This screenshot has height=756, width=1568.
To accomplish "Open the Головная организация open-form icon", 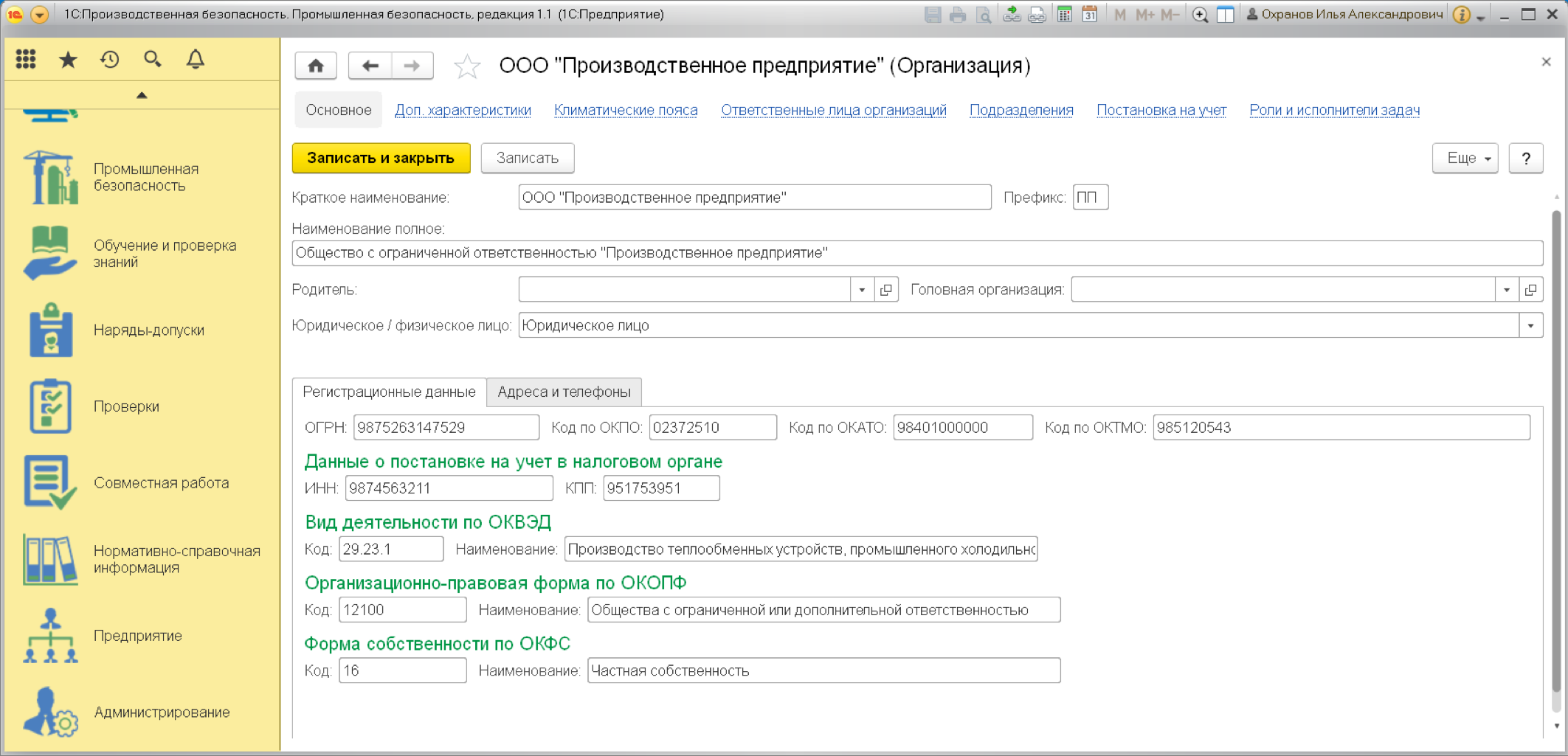I will pos(1531,290).
